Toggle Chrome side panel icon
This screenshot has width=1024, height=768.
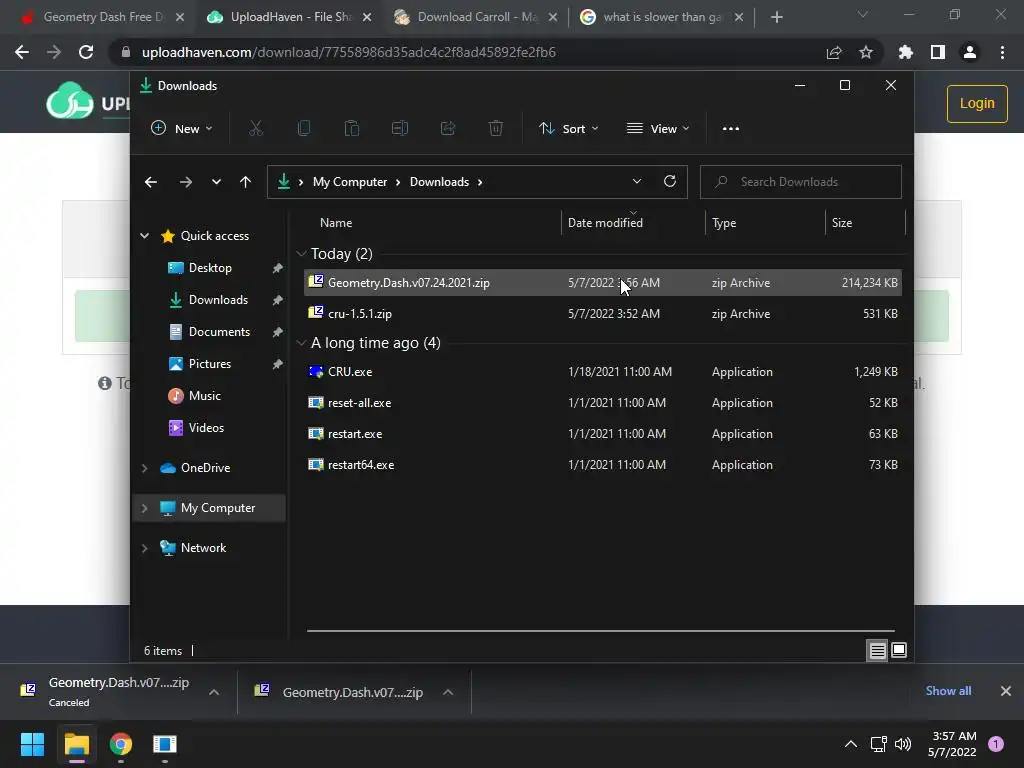(x=938, y=52)
